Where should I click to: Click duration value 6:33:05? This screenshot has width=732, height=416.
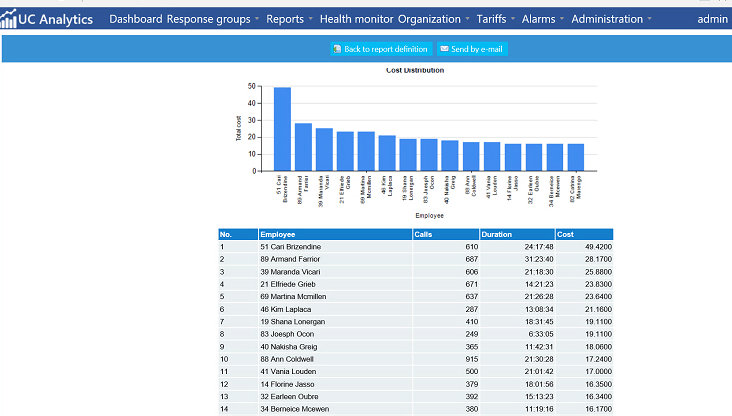click(541, 334)
